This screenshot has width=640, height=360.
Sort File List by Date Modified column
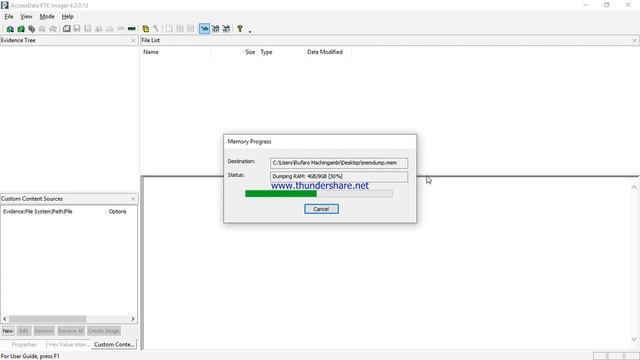[x=327, y=52]
